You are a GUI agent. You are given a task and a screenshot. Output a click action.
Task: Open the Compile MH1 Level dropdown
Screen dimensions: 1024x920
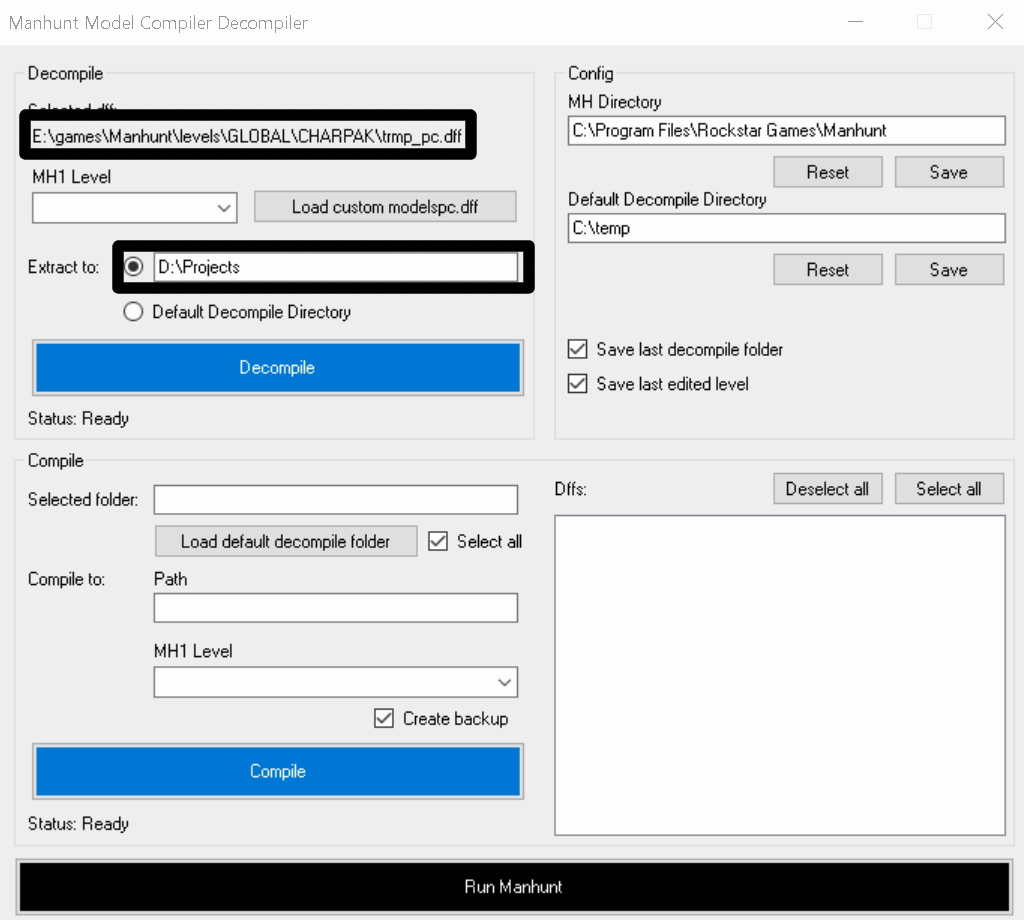click(336, 682)
